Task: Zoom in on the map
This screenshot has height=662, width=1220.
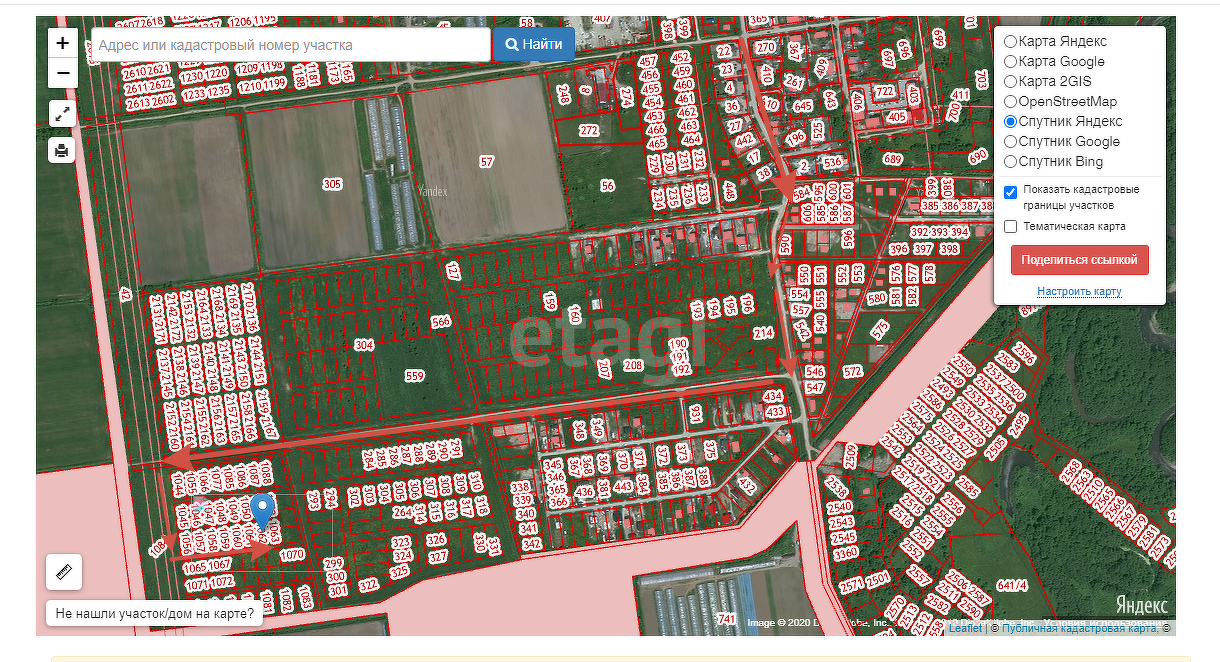Action: 62,43
